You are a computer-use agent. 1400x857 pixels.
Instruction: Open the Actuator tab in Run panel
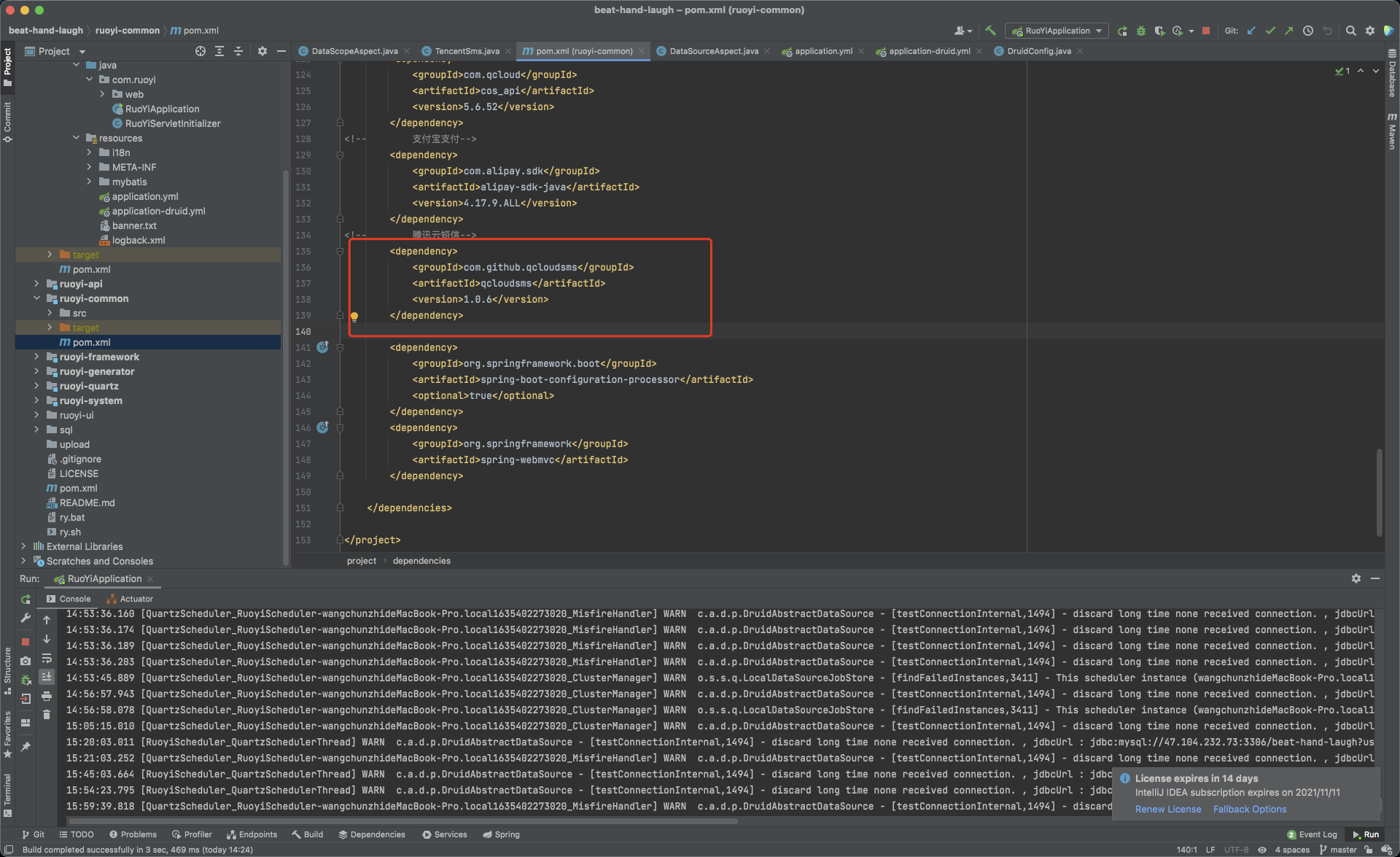(x=136, y=599)
